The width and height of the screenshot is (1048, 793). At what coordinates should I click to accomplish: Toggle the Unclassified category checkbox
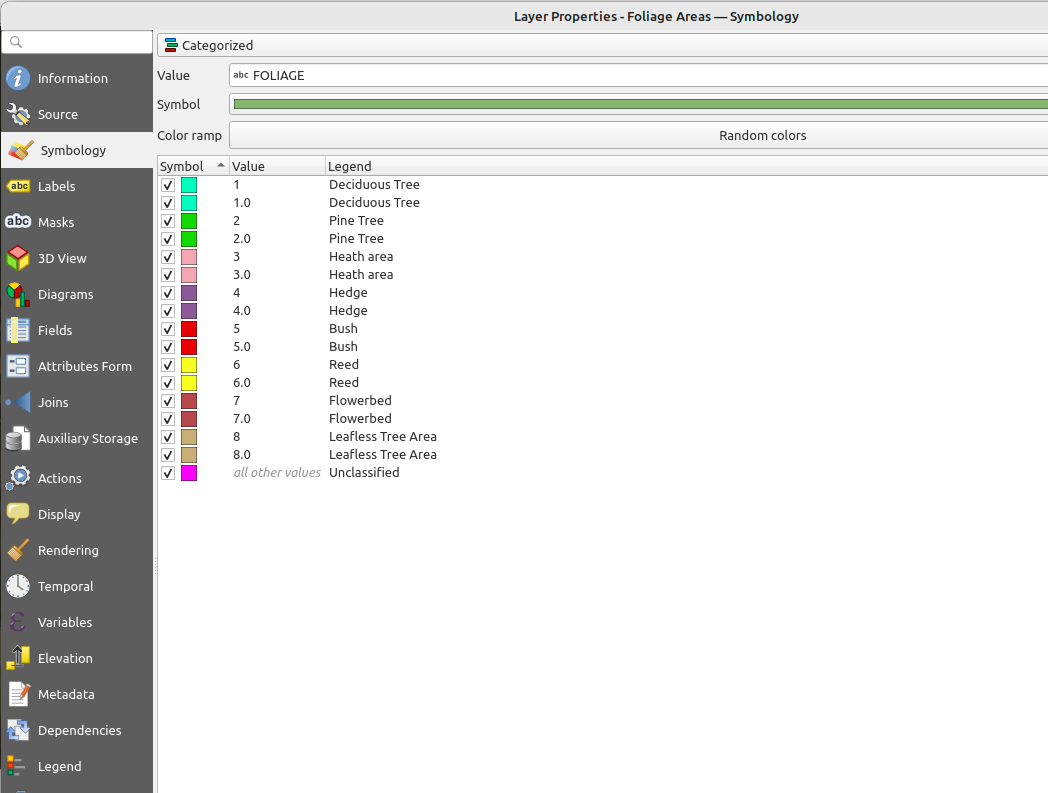(168, 473)
